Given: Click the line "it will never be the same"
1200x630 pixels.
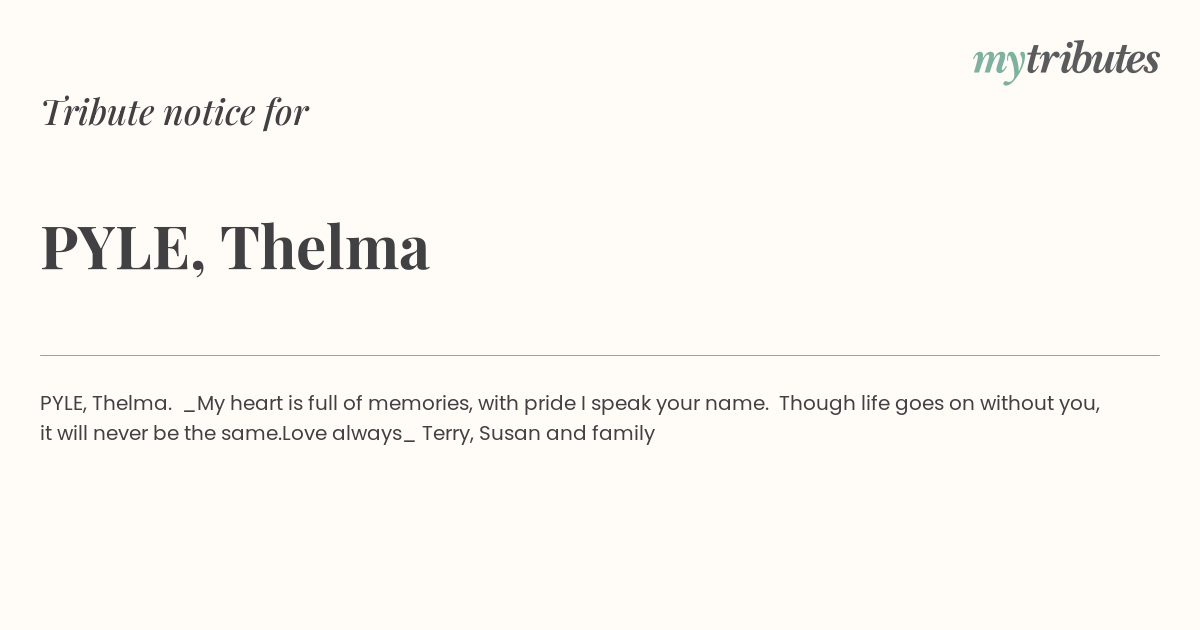Looking at the screenshot, I should tap(160, 433).
